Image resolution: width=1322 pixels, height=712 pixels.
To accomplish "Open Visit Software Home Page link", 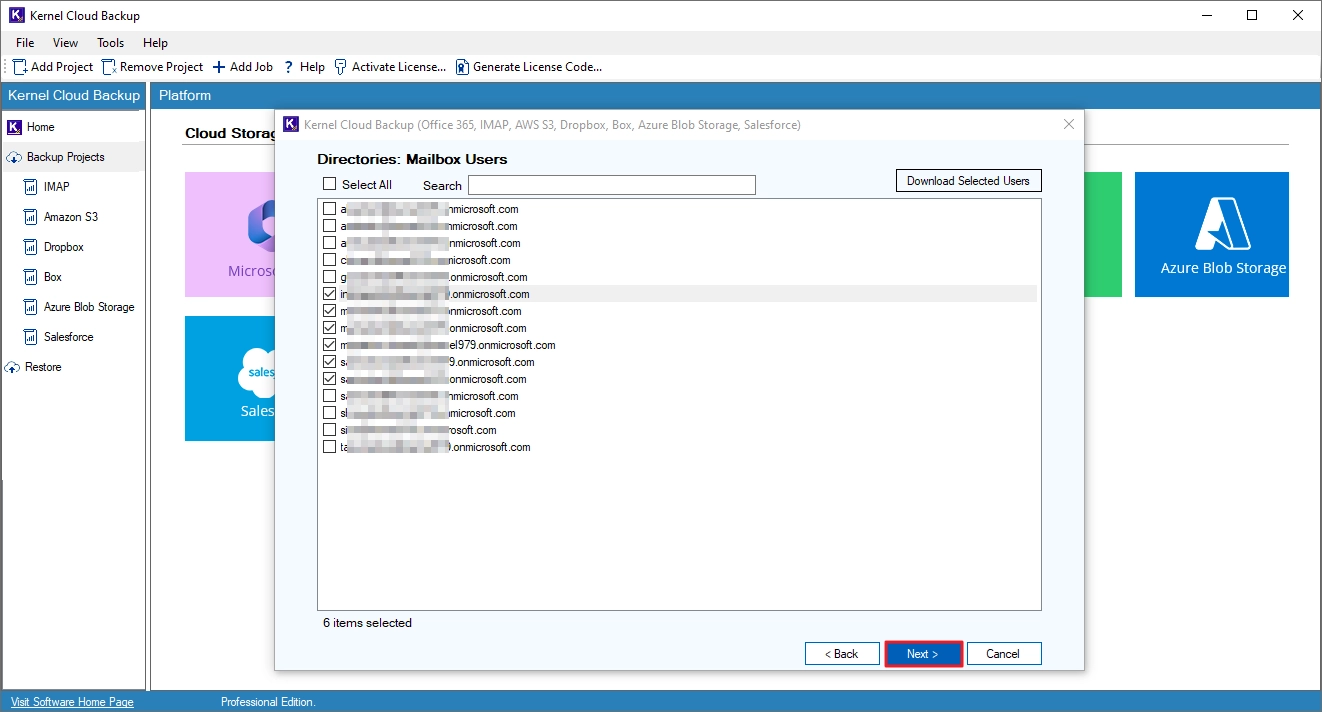I will (x=72, y=702).
